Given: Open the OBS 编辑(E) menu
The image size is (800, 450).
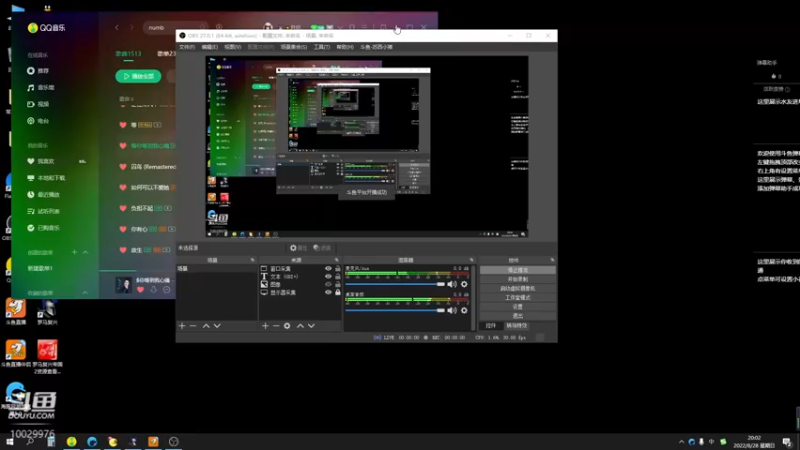Looking at the screenshot, I should (210, 47).
